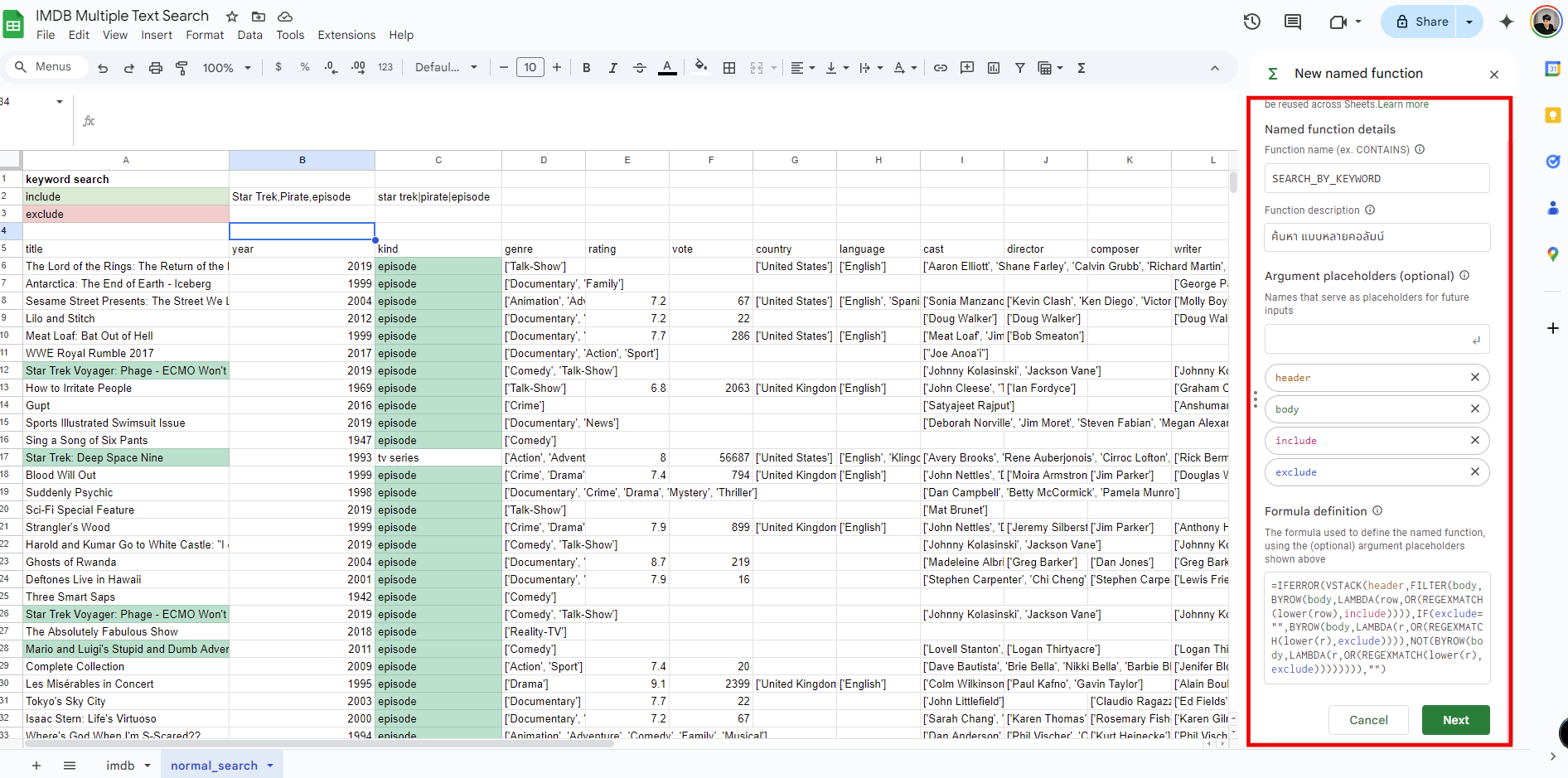Toggle strikethrough formatting
1568x778 pixels.
[640, 68]
